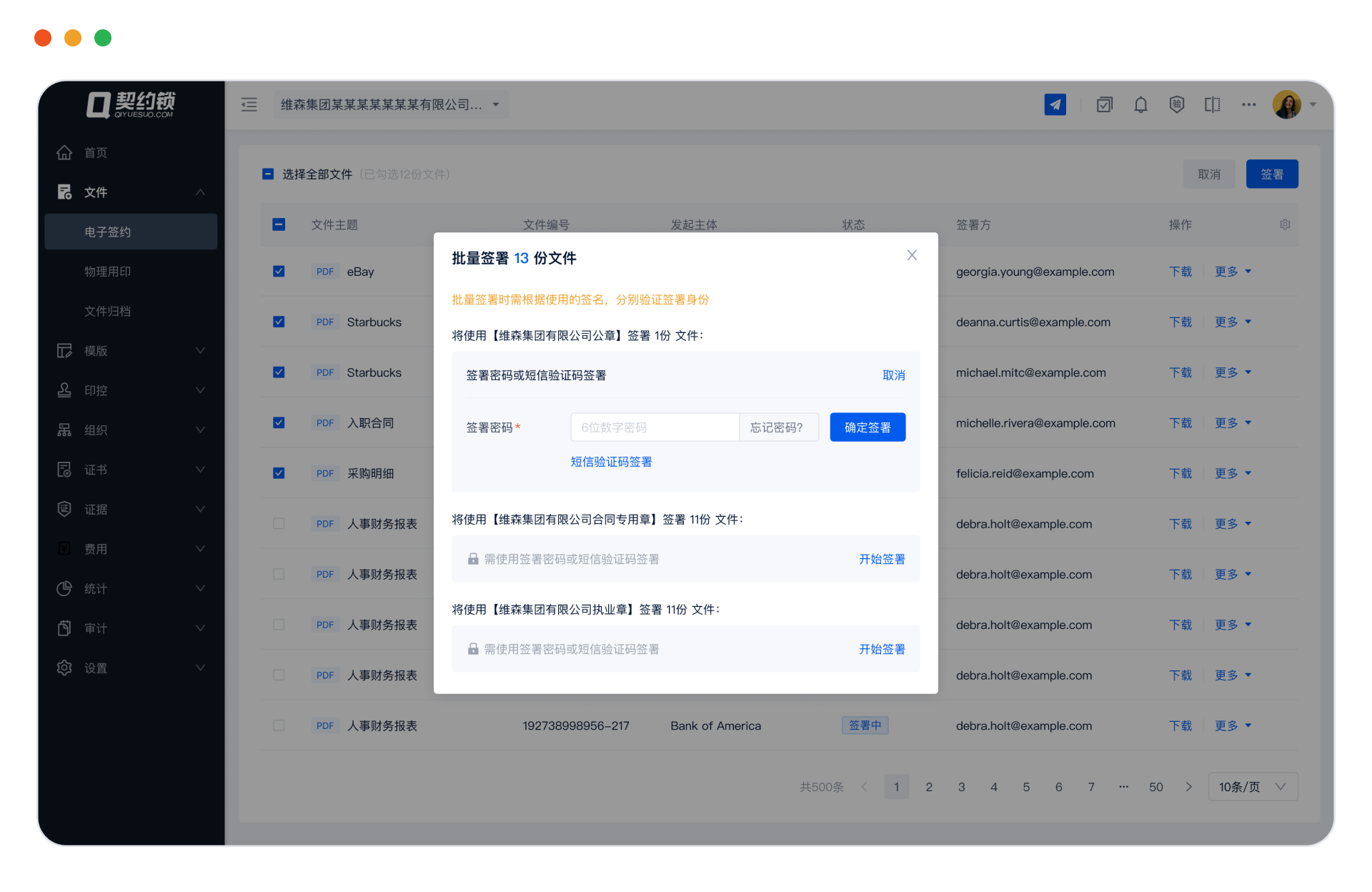Image resolution: width=1372 pixels, height=892 pixels.
Task: Check the last 人事财务报表 row checkbox
Action: coord(279,725)
